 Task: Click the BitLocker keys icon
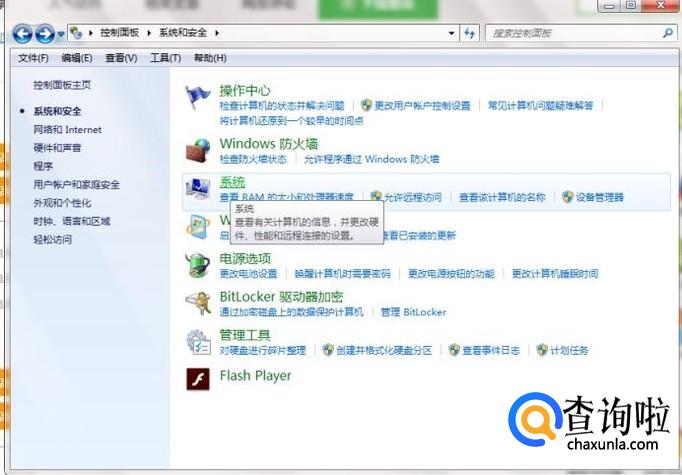tap(198, 304)
